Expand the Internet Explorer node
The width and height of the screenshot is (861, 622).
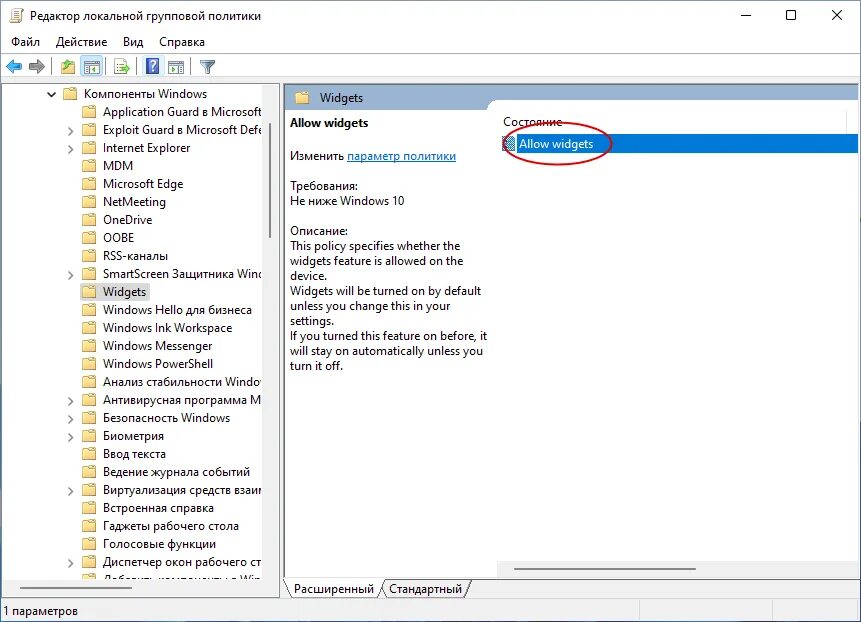tap(70, 149)
